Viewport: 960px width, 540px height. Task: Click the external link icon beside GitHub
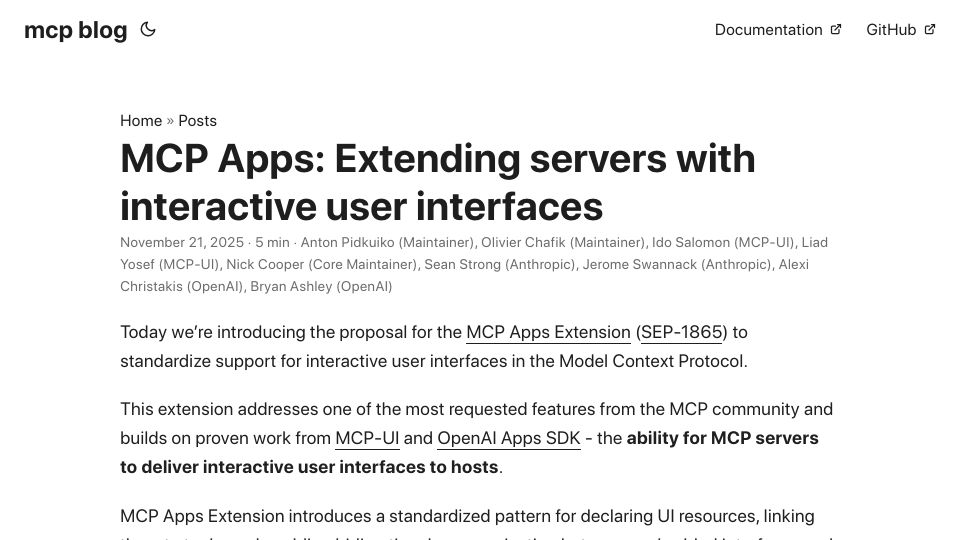click(929, 29)
